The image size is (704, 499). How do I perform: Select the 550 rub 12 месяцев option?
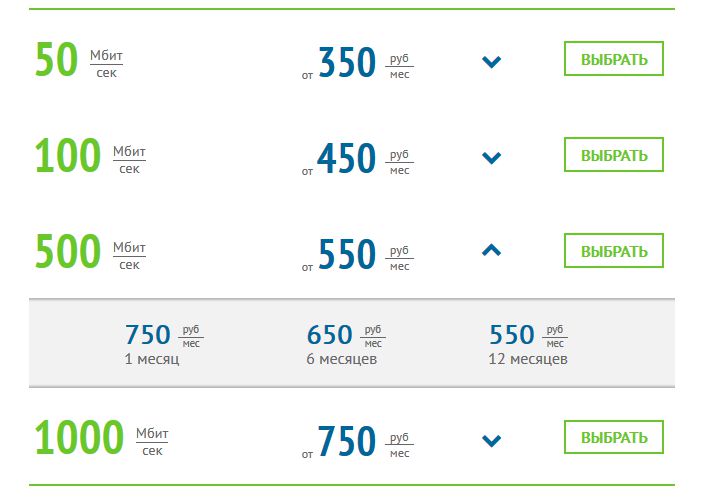click(528, 344)
